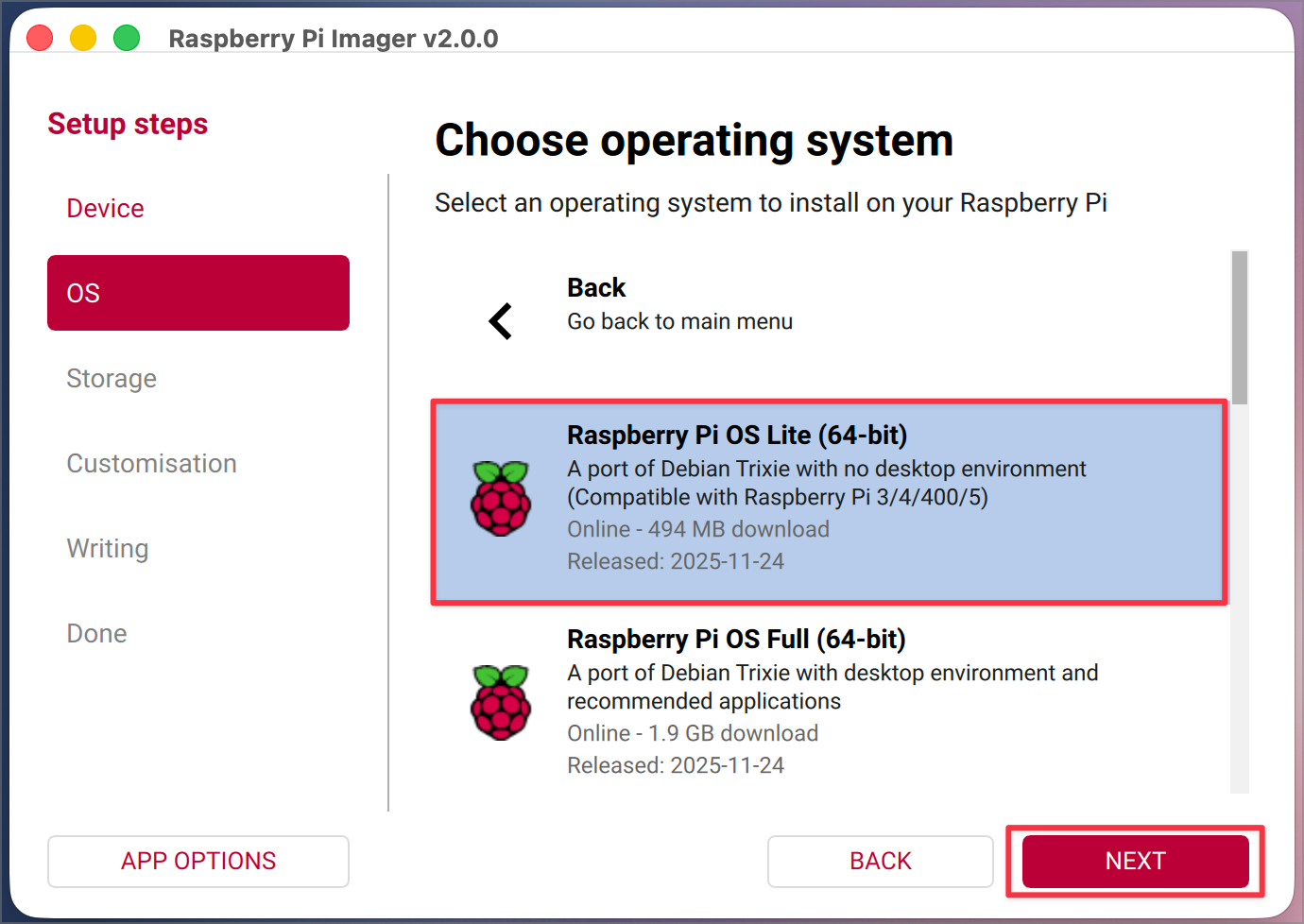Select the Done step

[x=96, y=633]
